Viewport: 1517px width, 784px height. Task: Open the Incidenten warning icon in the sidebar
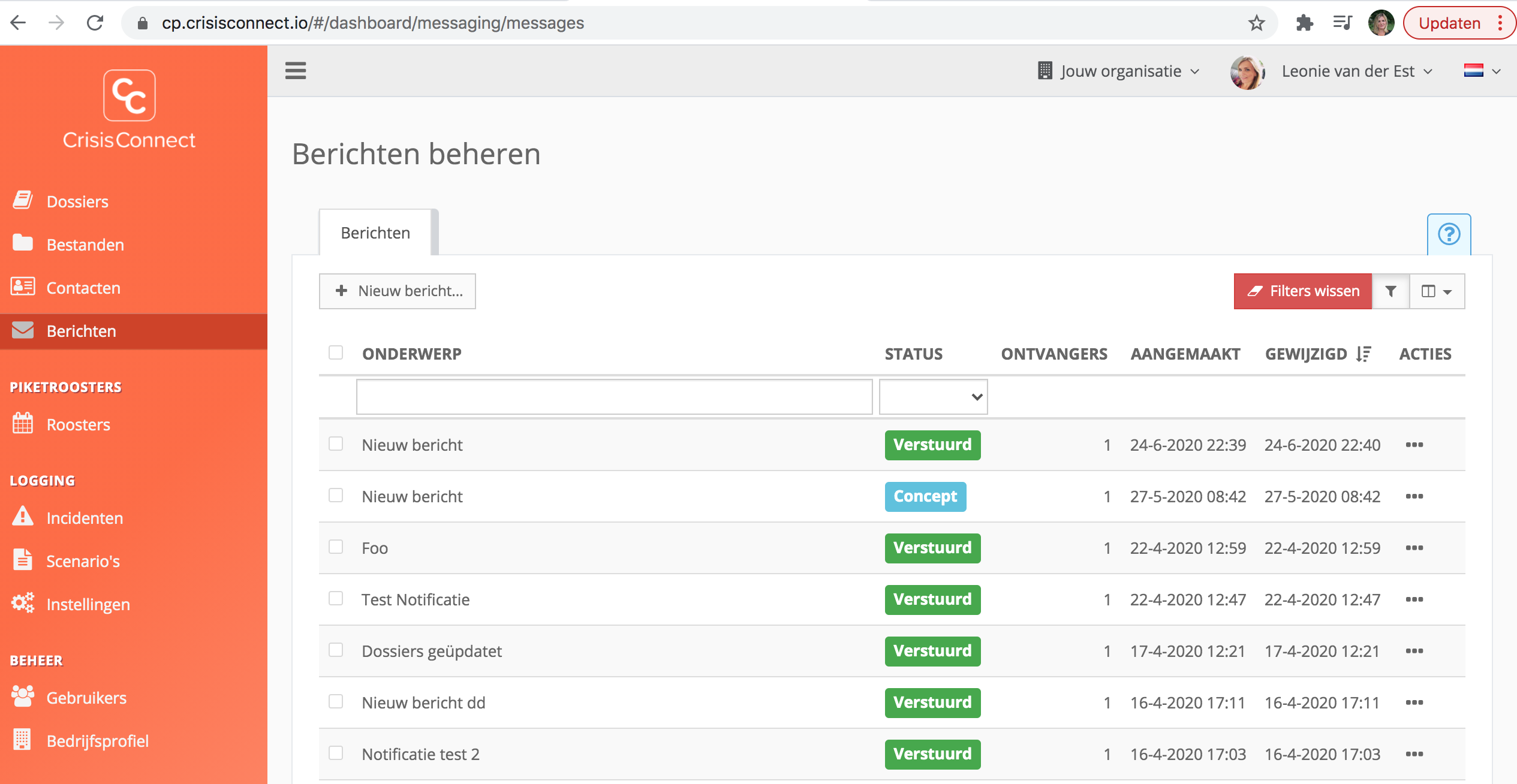[x=23, y=517]
